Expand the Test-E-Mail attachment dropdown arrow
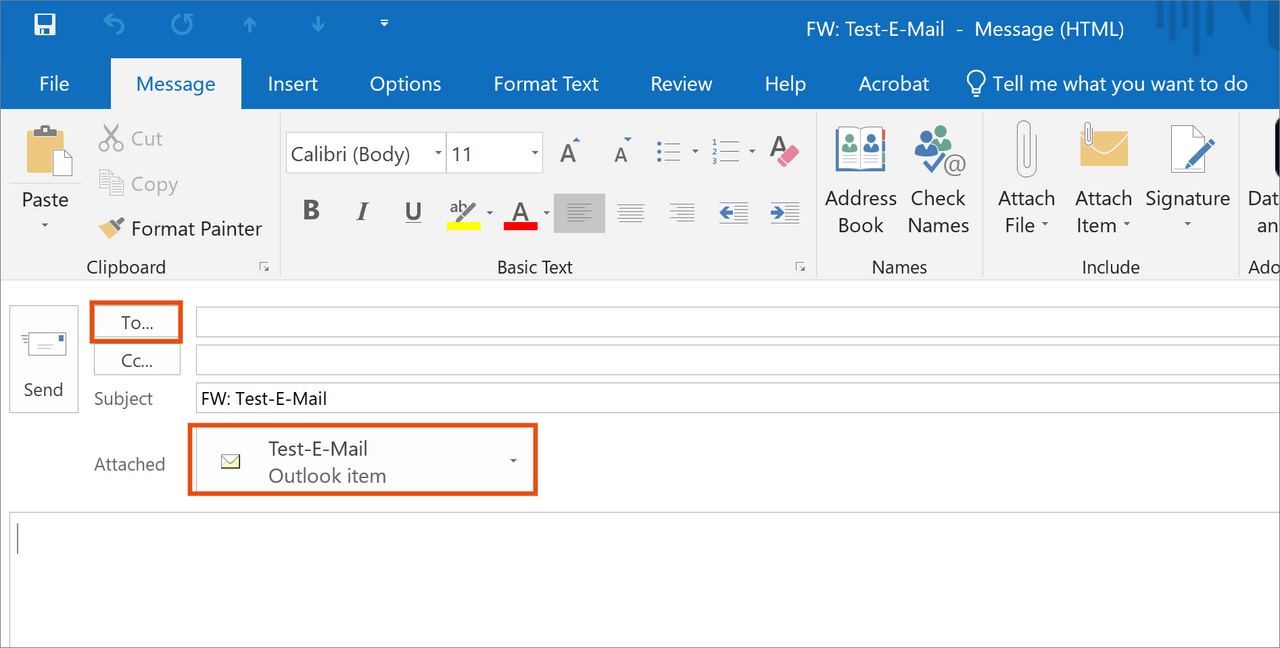The image size is (1280, 648). tap(513, 461)
